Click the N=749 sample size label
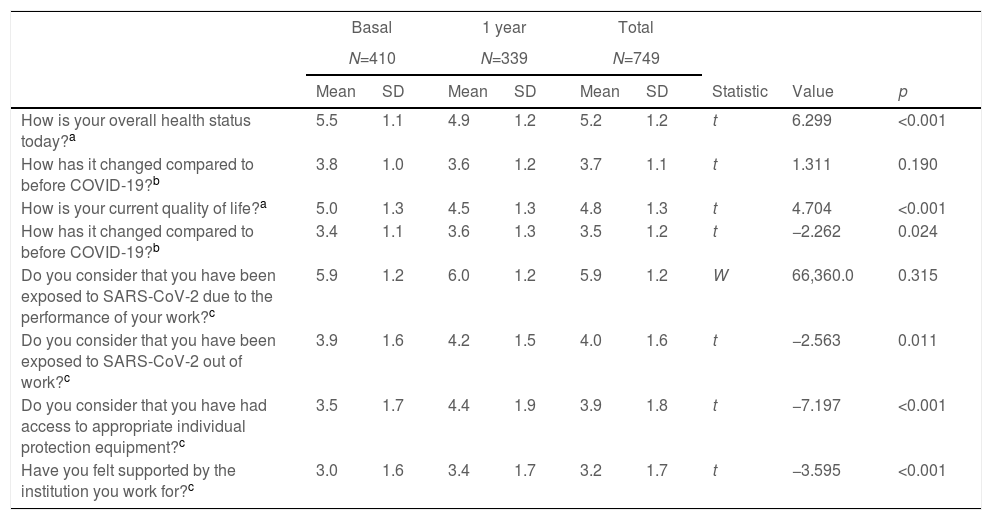Image resolution: width=992 pixels, height=520 pixels. (636, 59)
